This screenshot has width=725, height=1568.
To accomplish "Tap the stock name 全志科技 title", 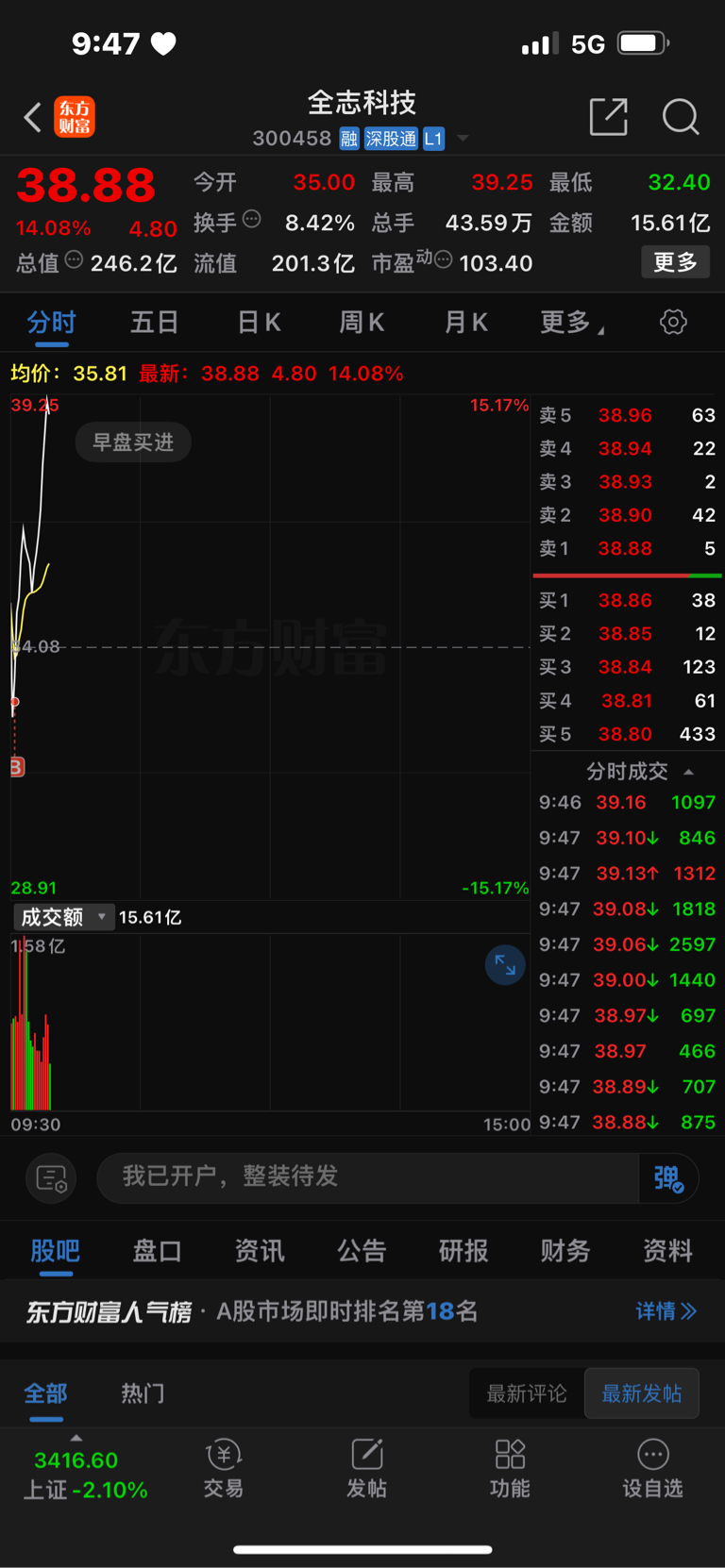I will 362,103.
